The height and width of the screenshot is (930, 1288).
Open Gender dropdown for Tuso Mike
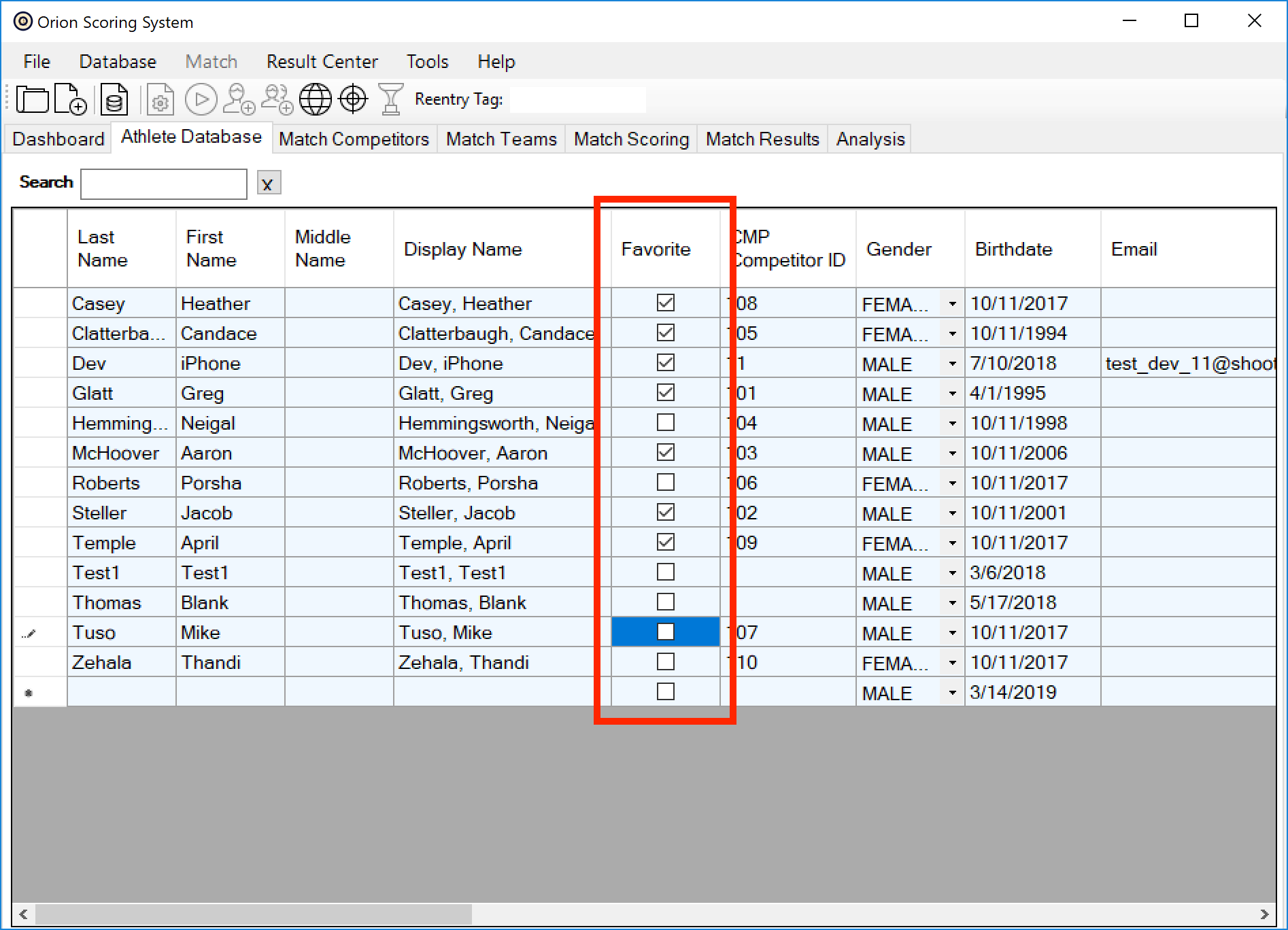952,633
